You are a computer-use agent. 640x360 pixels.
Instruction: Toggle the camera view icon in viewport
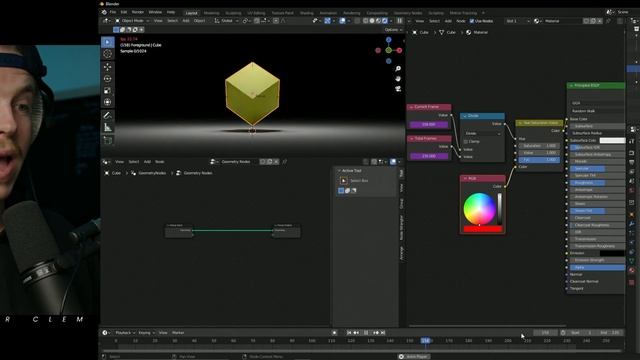(x=398, y=88)
